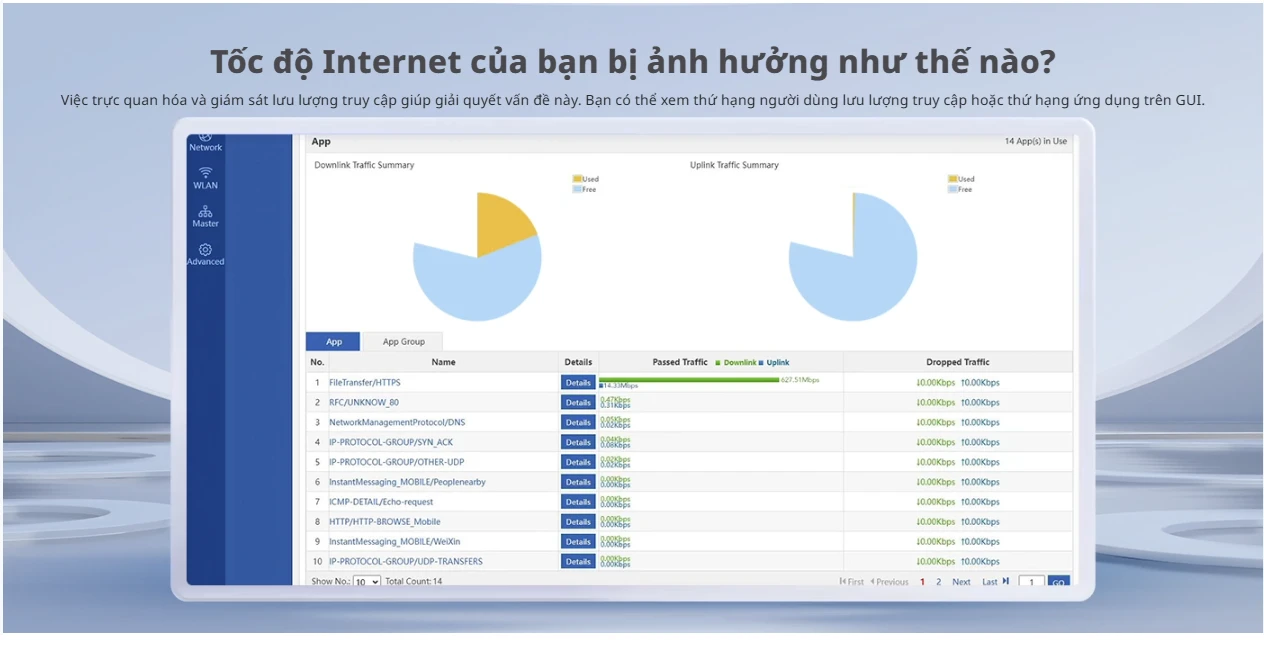This screenshot has width=1264, height=670.
Task: Select the ICMP-DETAIL/Echo-request app name
Action: 383,502
